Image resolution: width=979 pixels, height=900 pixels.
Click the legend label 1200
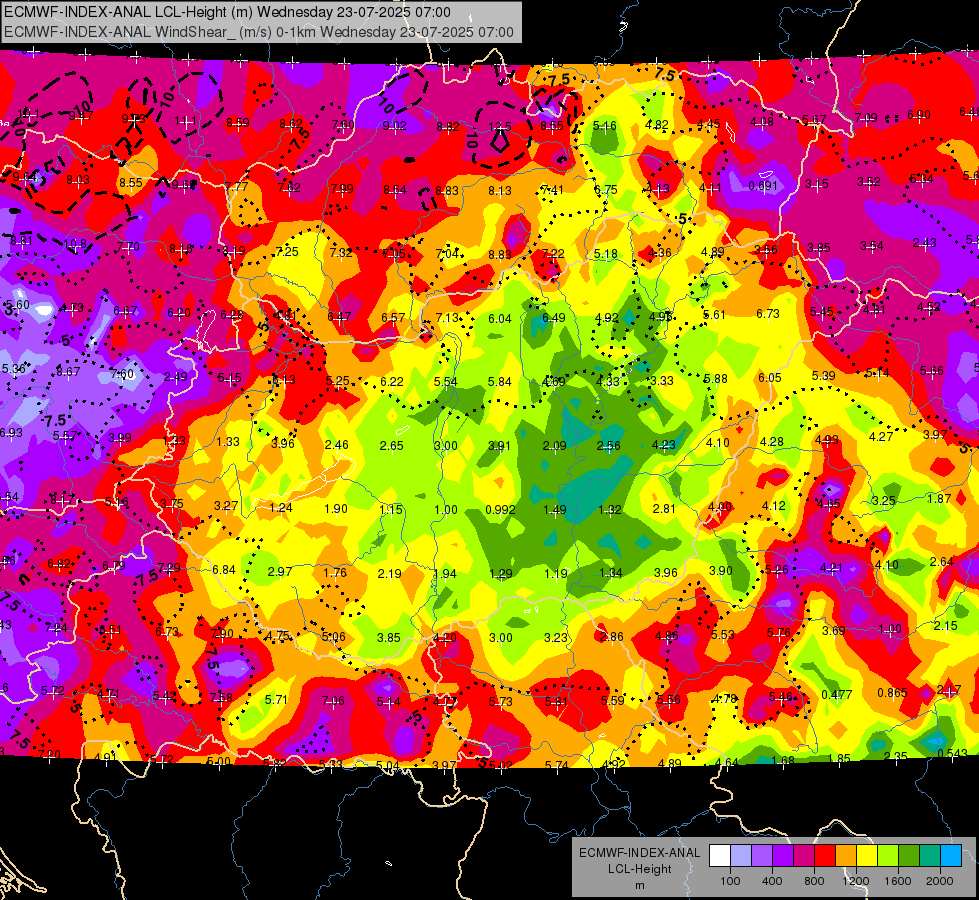coord(855,881)
